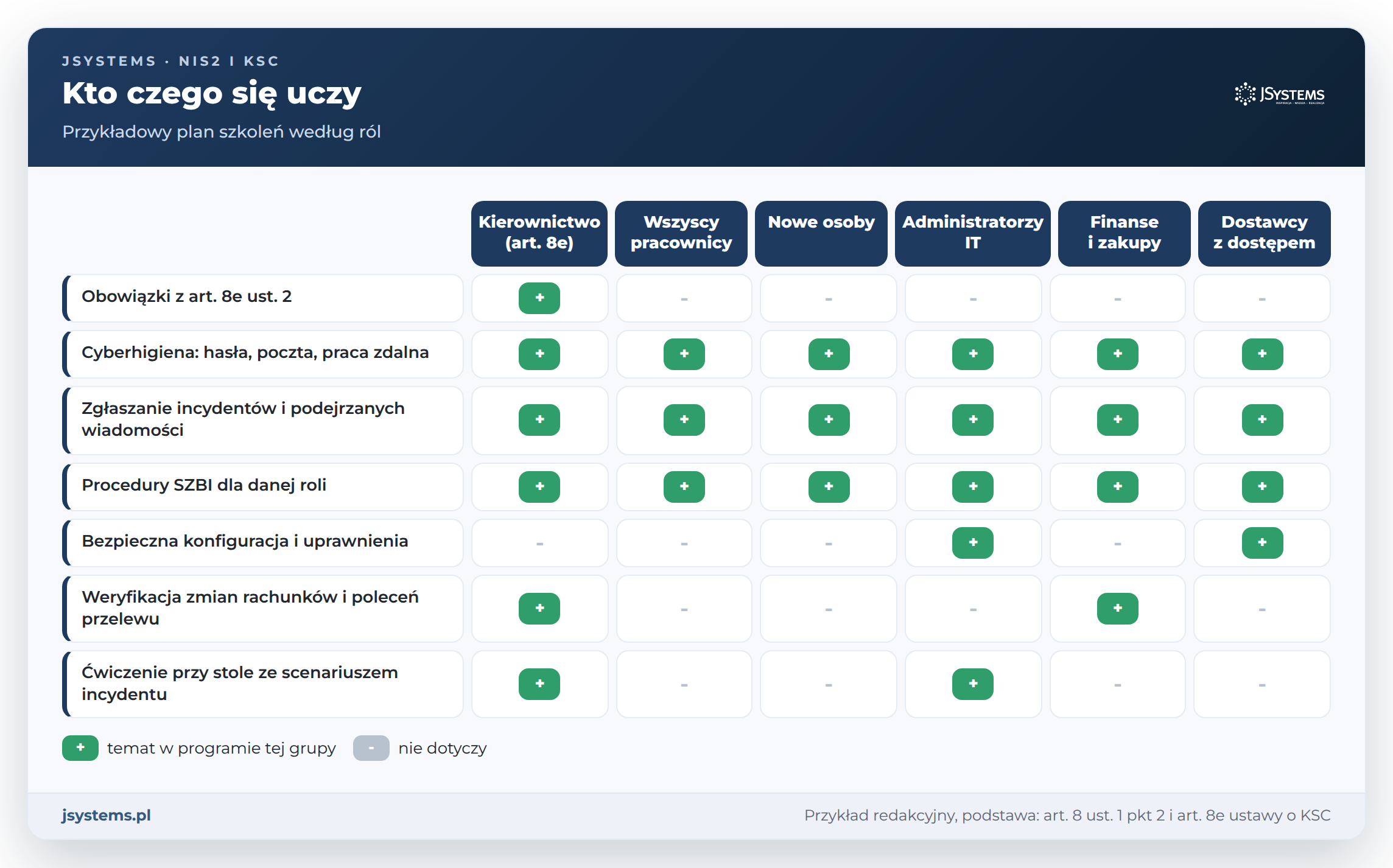Viewport: 1393px width, 868px height.
Task: Select row Zgłaszanie incydentów i podejrzanych wiadomości
Action: pyautogui.click(x=263, y=420)
